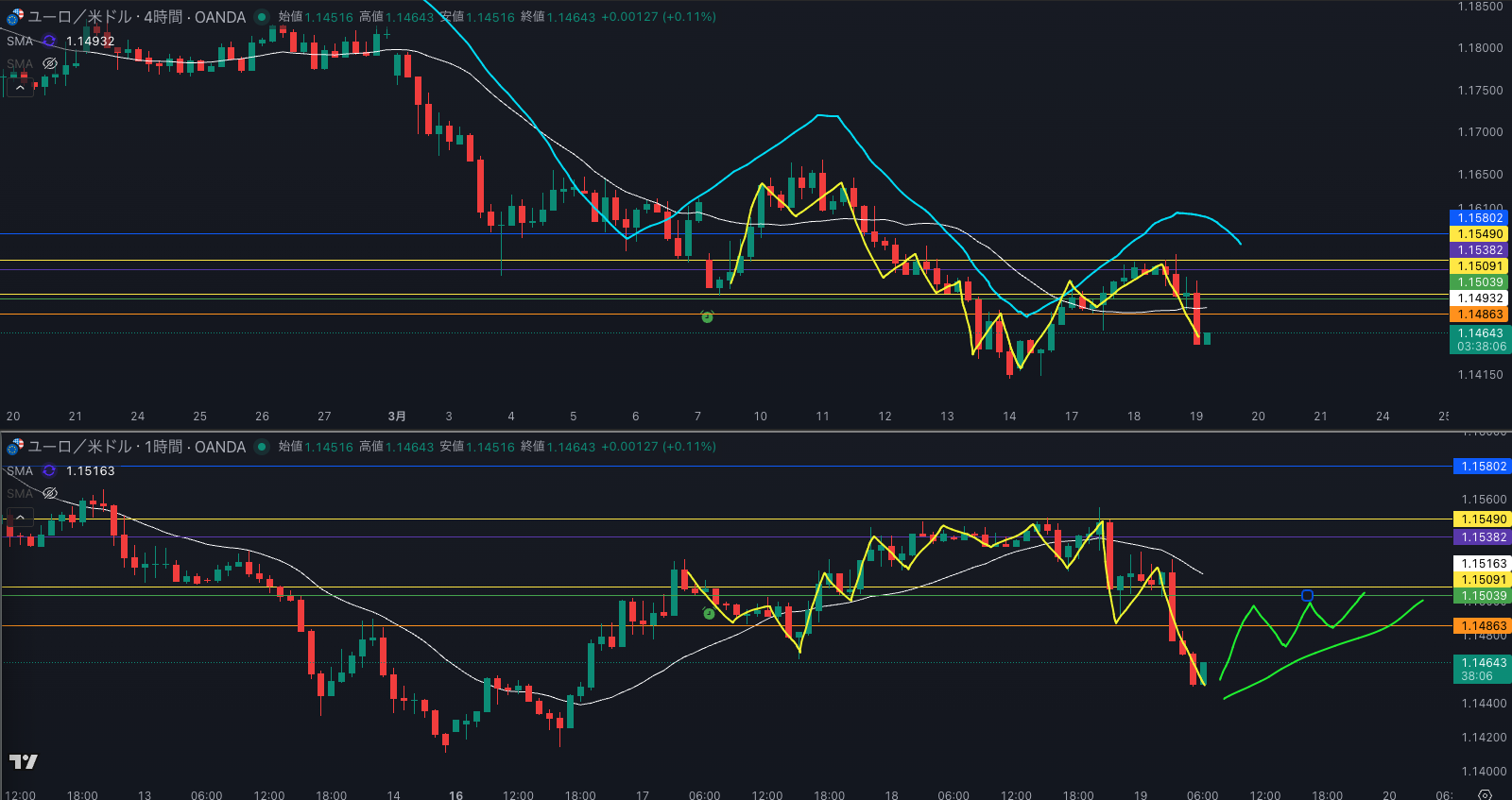Show hidden SMA on 4-hour chart

pyautogui.click(x=50, y=64)
